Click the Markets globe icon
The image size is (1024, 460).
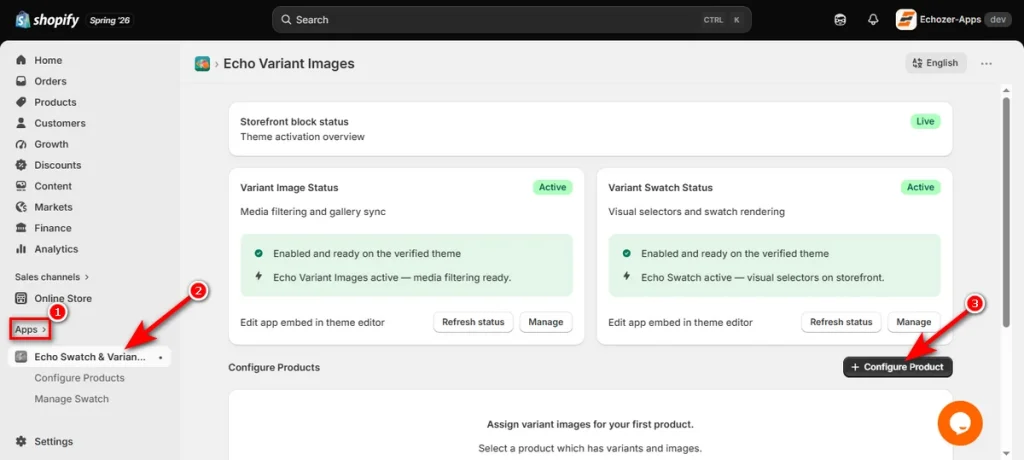tap(21, 206)
